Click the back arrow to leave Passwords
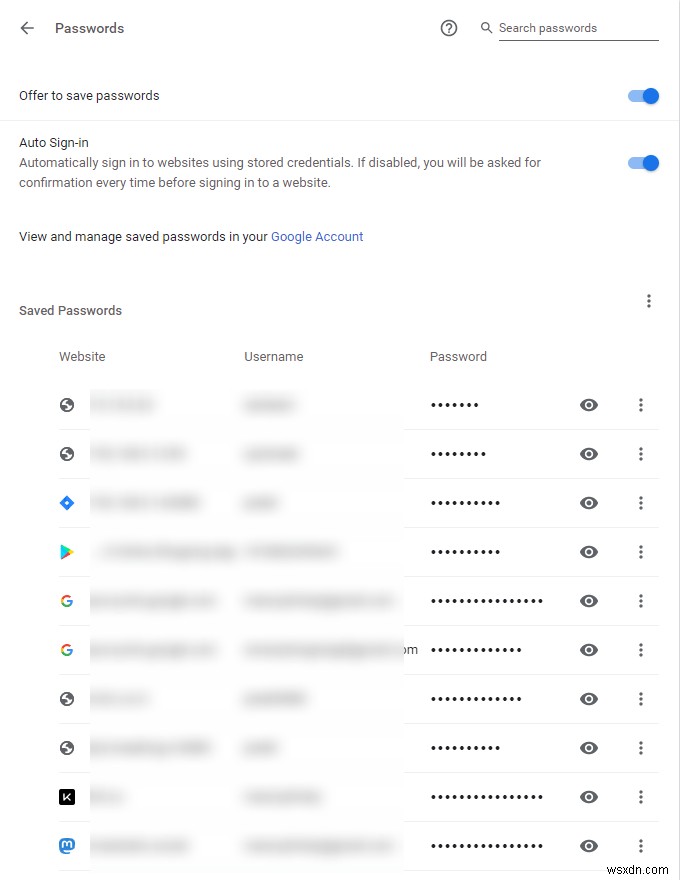The width and height of the screenshot is (680, 880). pyautogui.click(x=26, y=28)
